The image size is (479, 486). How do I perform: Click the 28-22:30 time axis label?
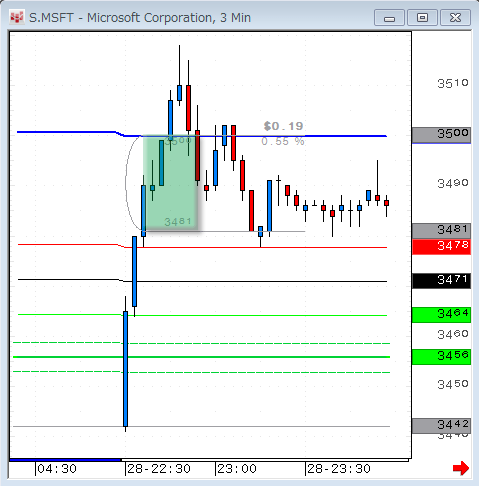(x=159, y=469)
